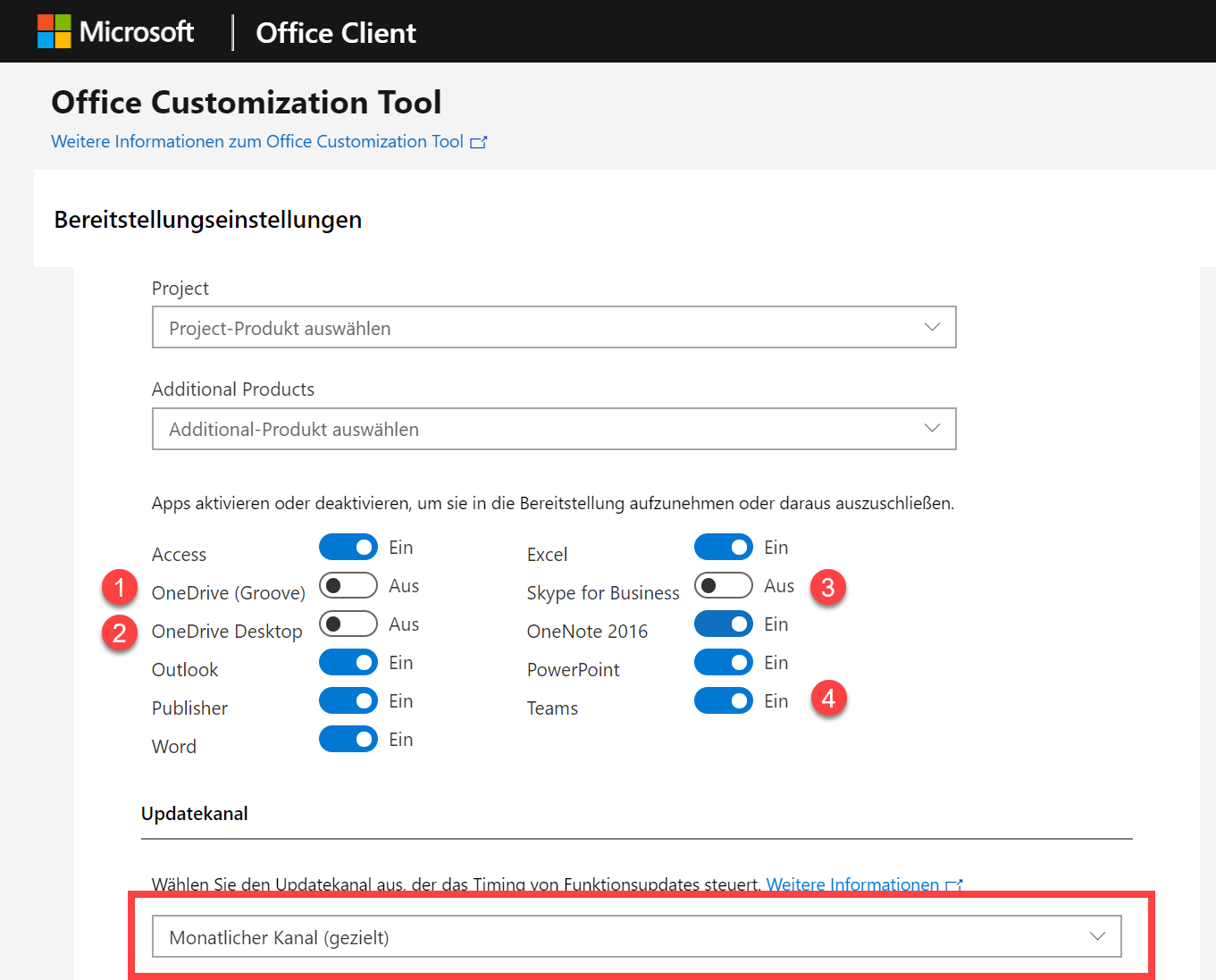This screenshot has width=1216, height=980.
Task: Click the Outlook app label
Action: pos(185,670)
